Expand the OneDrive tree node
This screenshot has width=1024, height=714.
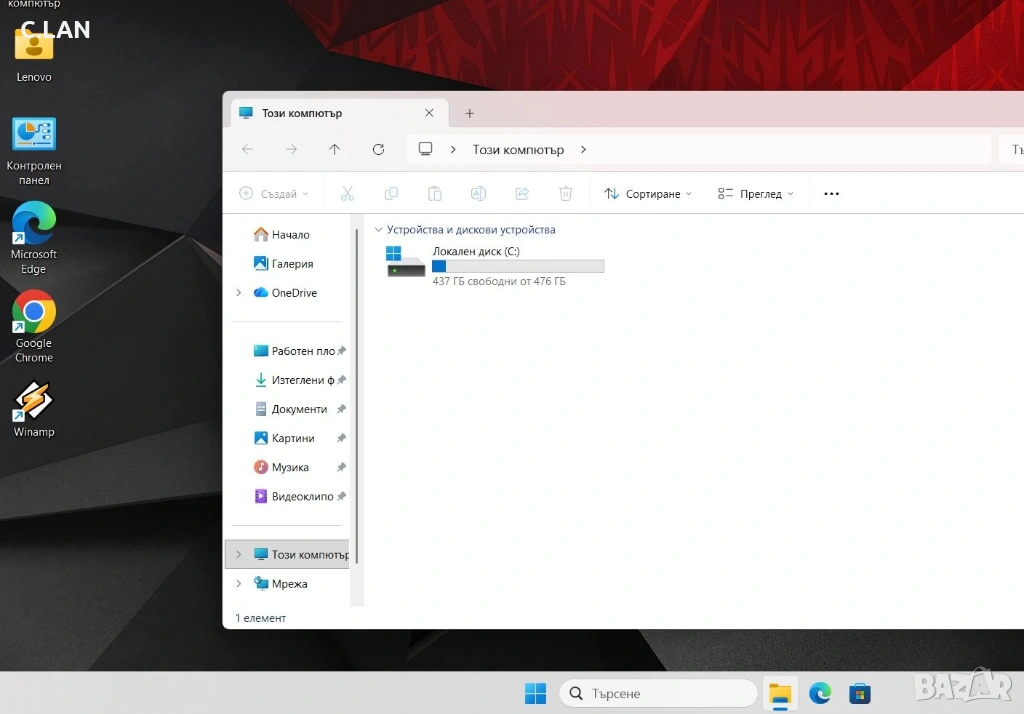239,293
